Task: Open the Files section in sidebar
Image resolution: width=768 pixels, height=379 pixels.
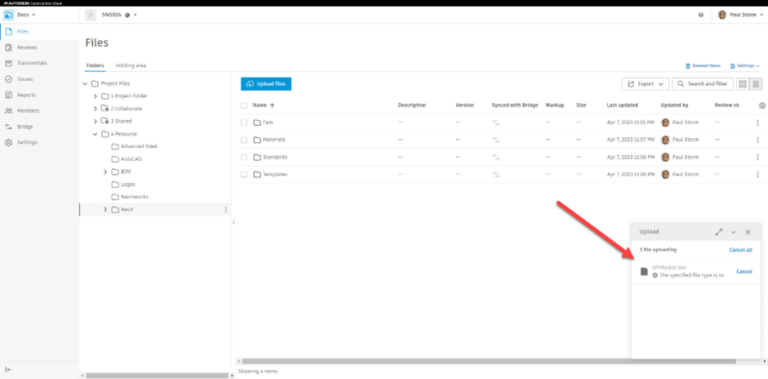Action: (x=23, y=31)
